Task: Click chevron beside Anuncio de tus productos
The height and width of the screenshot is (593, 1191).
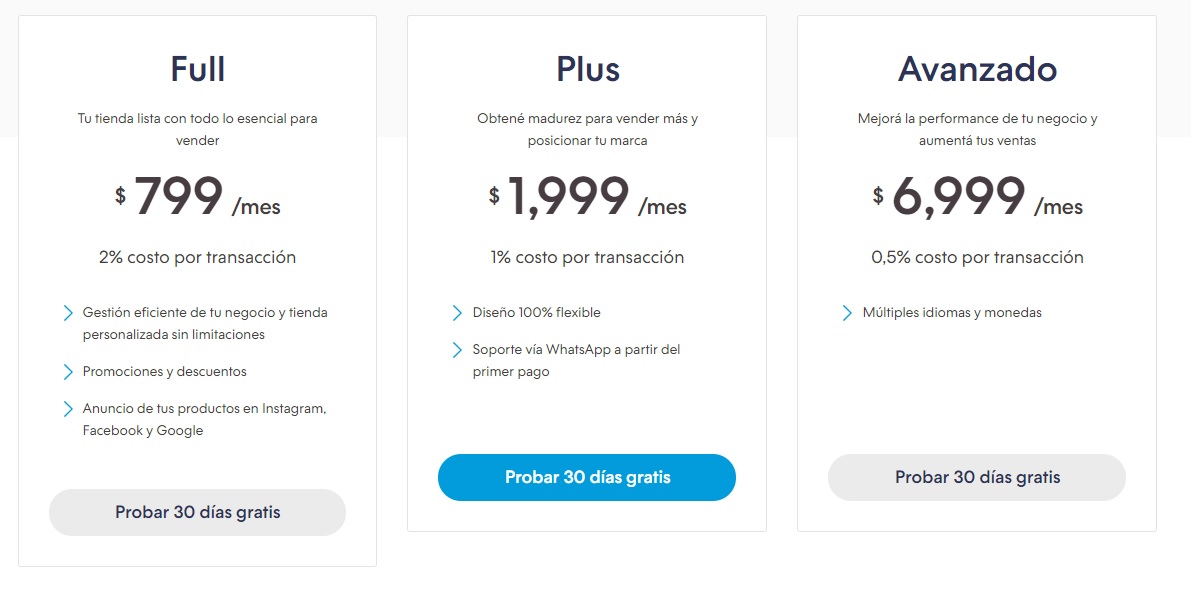Action: pyautogui.click(x=68, y=409)
